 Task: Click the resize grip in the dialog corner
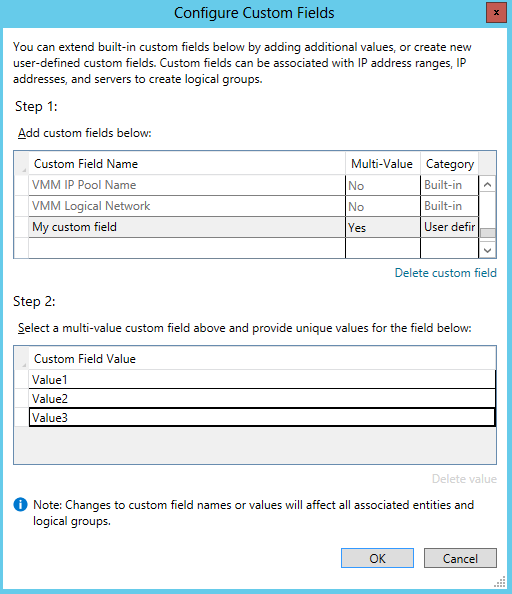pyautogui.click(x=500, y=582)
